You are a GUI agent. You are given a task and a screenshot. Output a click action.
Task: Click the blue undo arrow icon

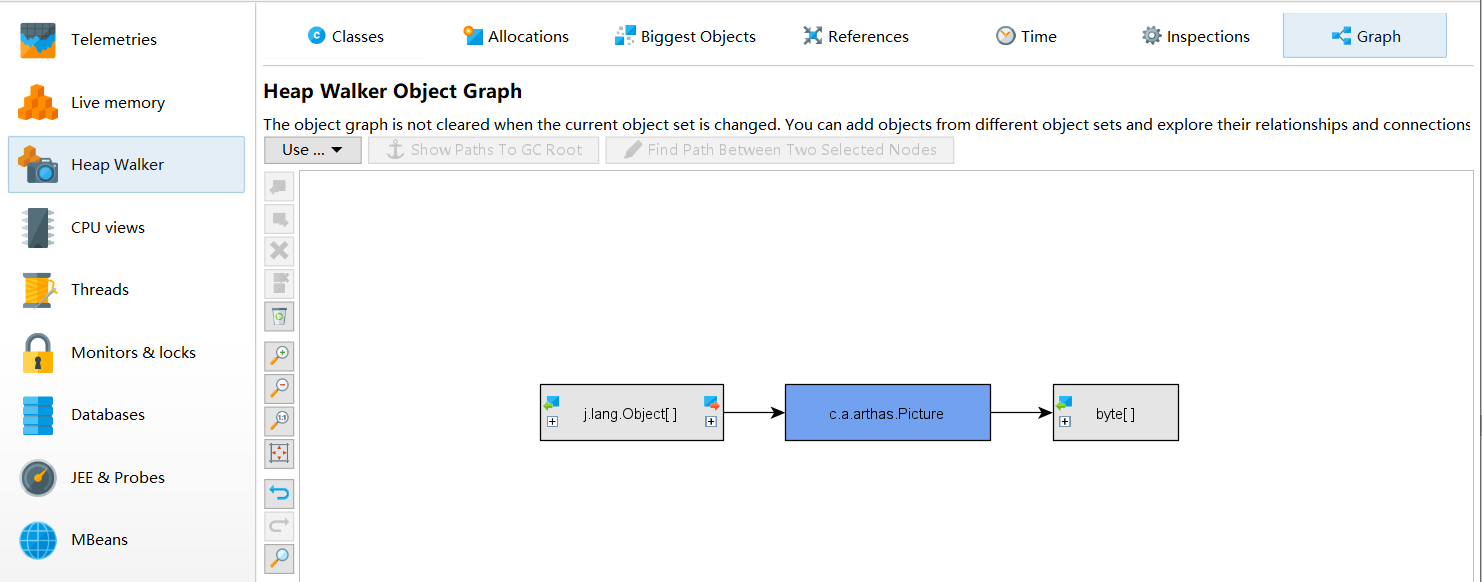(280, 493)
